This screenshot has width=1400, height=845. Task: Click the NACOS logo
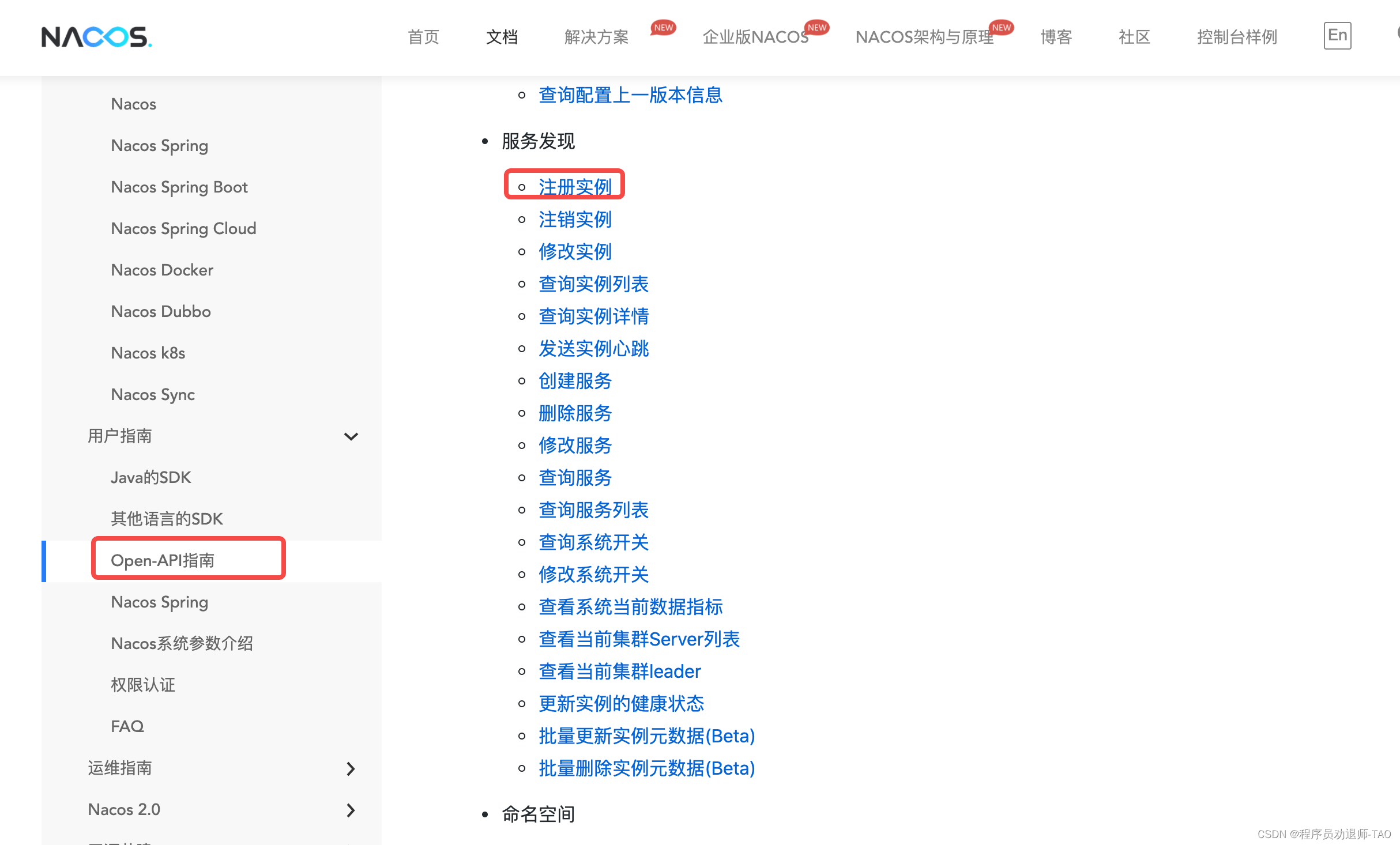[x=96, y=37]
